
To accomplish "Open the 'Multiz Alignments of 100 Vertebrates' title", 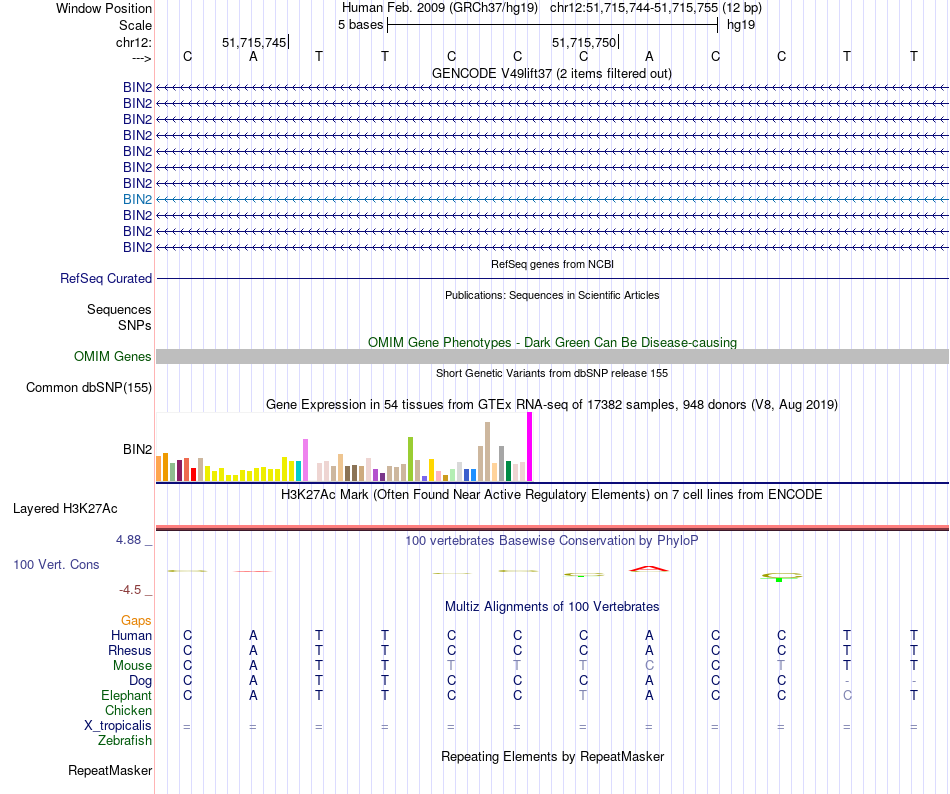I will [x=552, y=607].
